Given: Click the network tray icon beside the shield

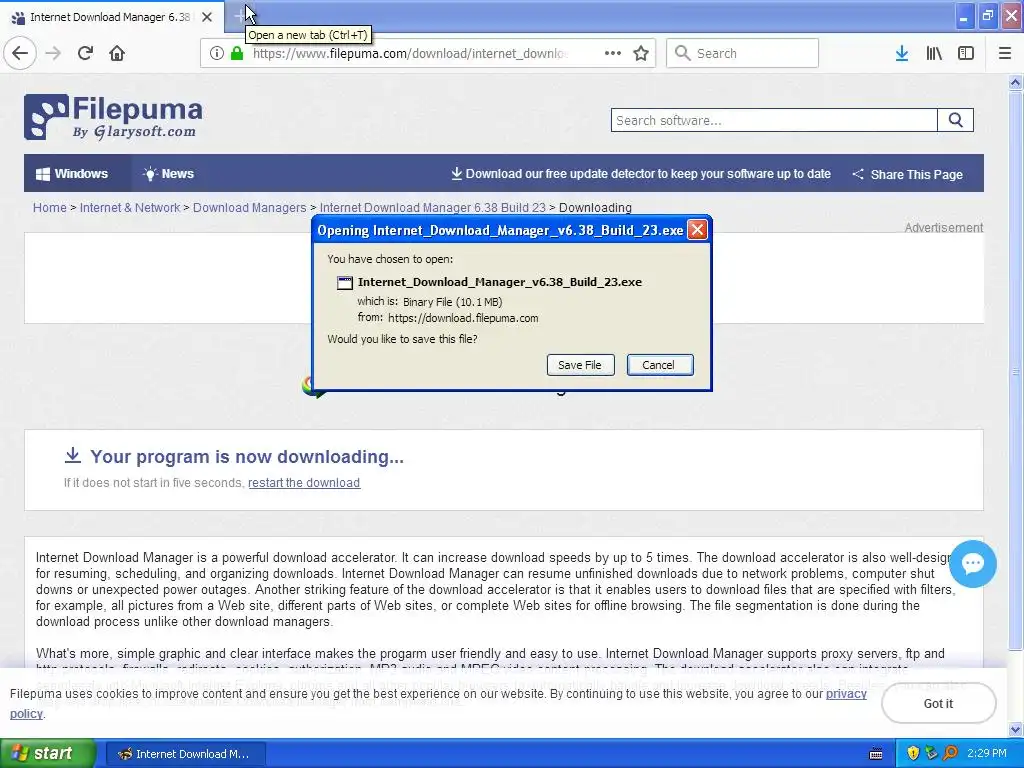Looking at the screenshot, I should pos(932,754).
